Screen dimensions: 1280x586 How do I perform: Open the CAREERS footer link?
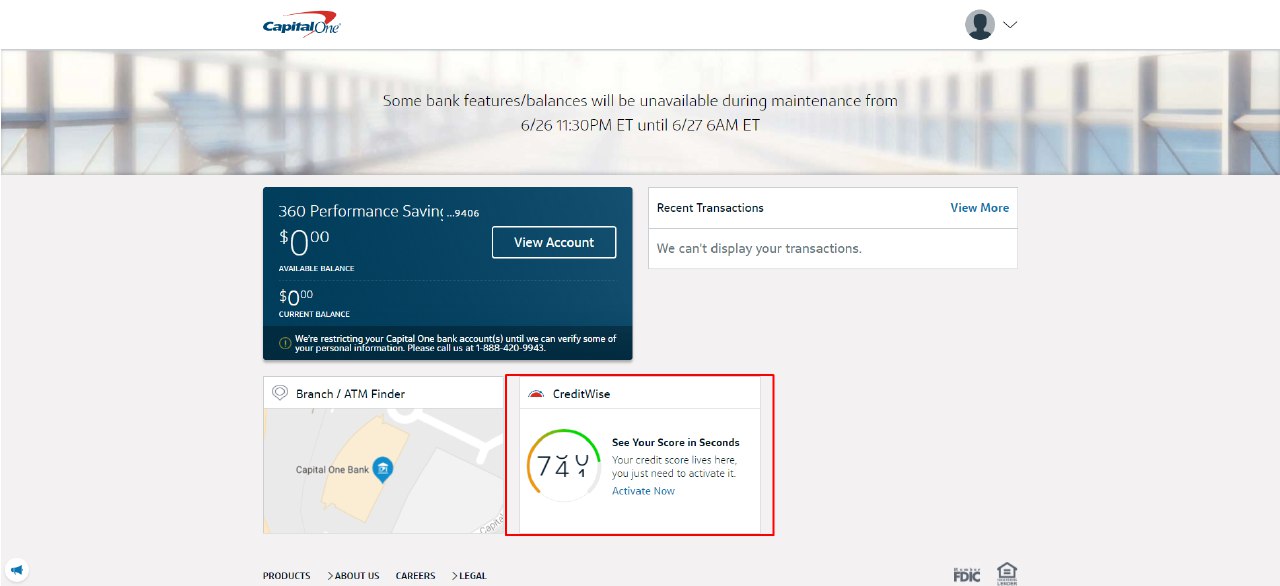[x=415, y=576]
